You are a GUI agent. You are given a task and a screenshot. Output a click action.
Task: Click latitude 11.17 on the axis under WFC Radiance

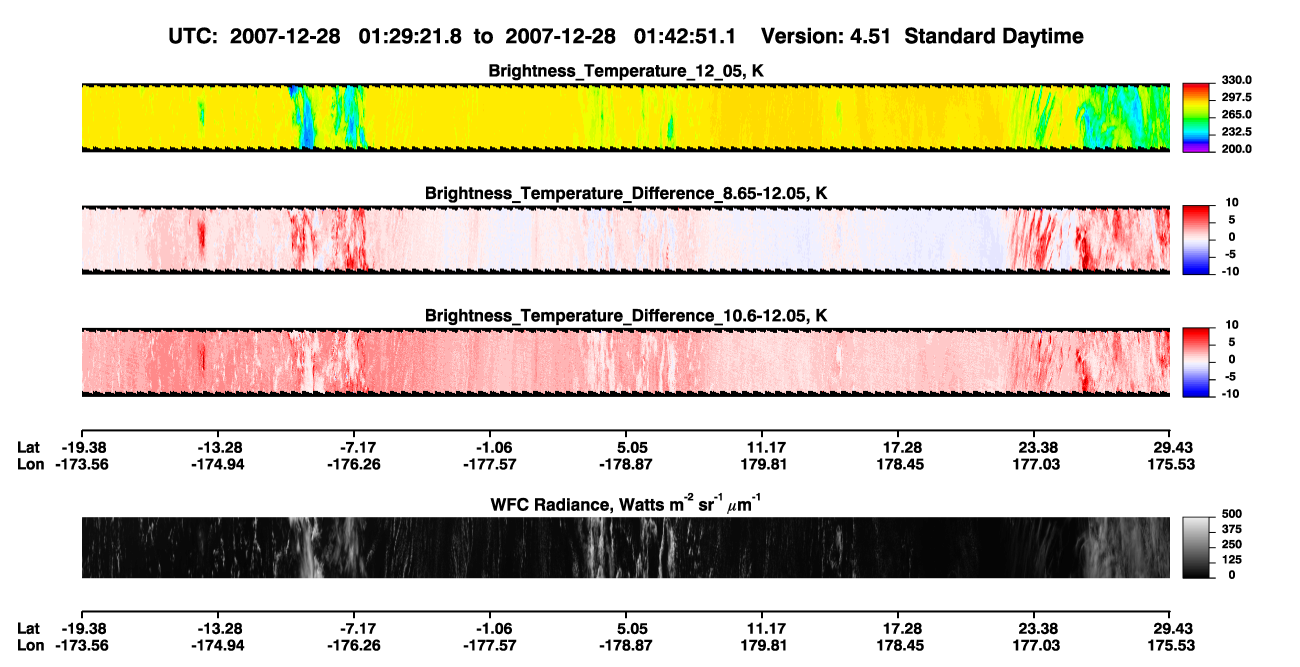pos(762,629)
